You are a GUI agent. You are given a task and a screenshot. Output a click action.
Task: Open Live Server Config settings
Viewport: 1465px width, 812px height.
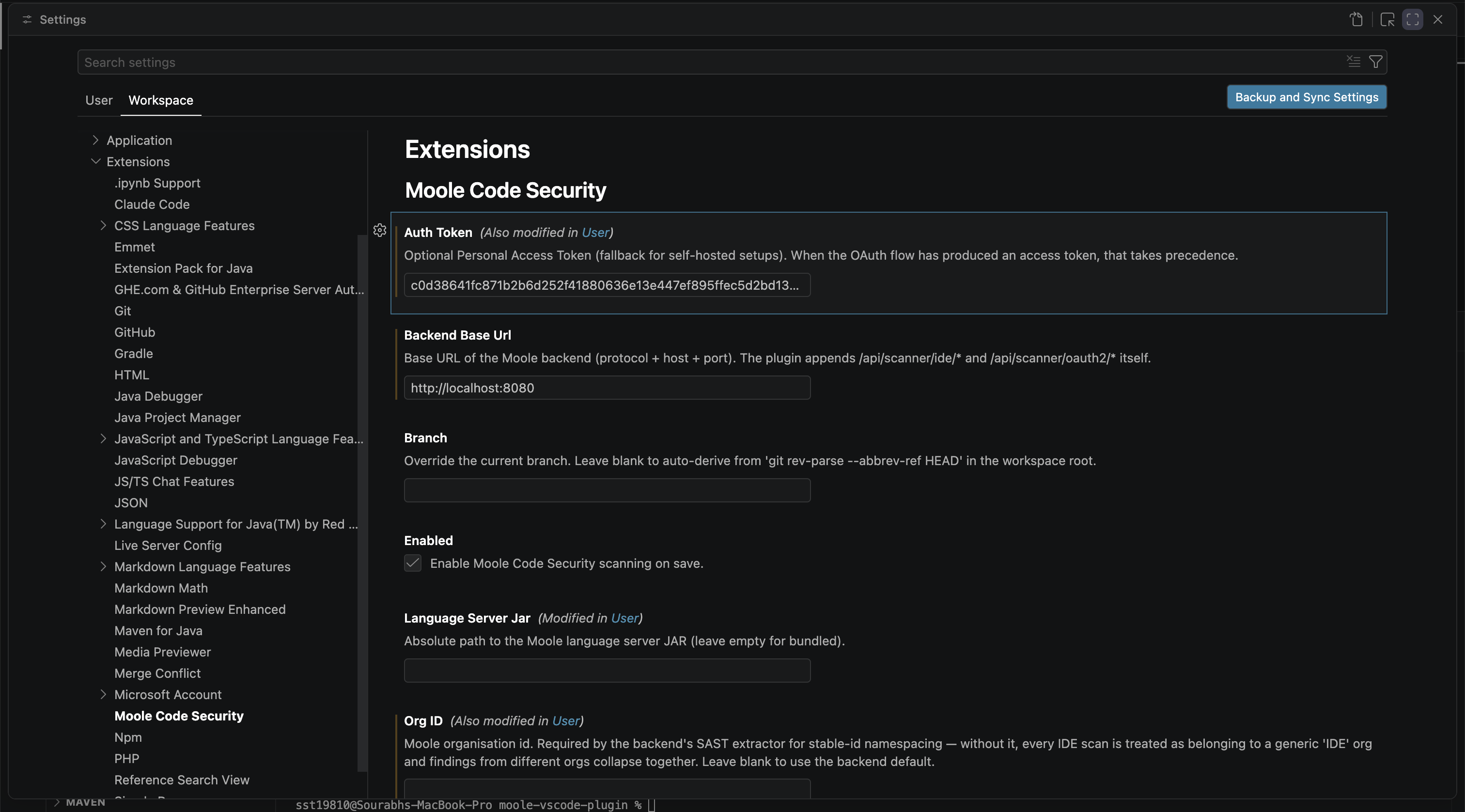point(168,546)
